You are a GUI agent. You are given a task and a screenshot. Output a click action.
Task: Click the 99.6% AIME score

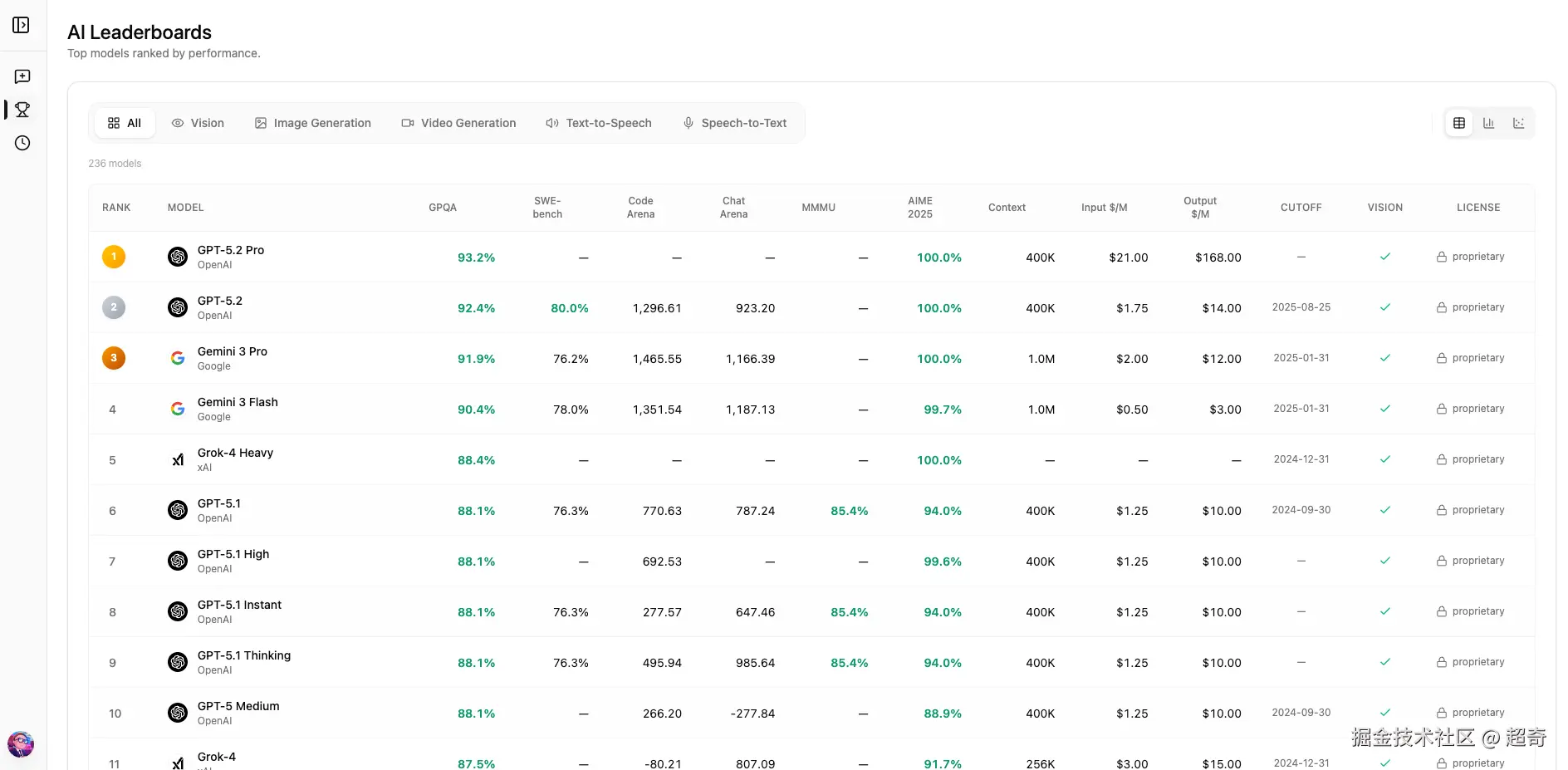tap(943, 562)
